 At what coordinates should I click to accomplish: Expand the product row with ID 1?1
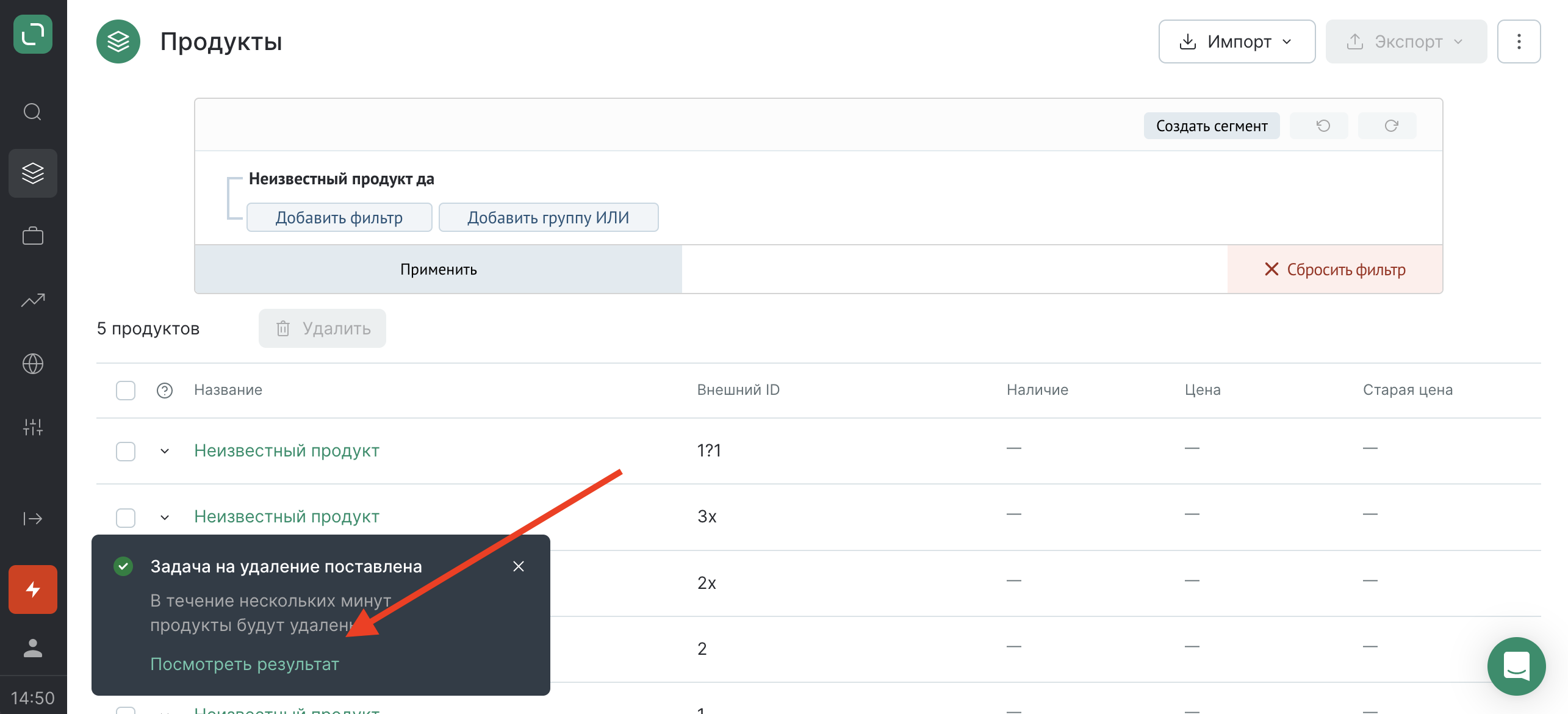coord(165,452)
